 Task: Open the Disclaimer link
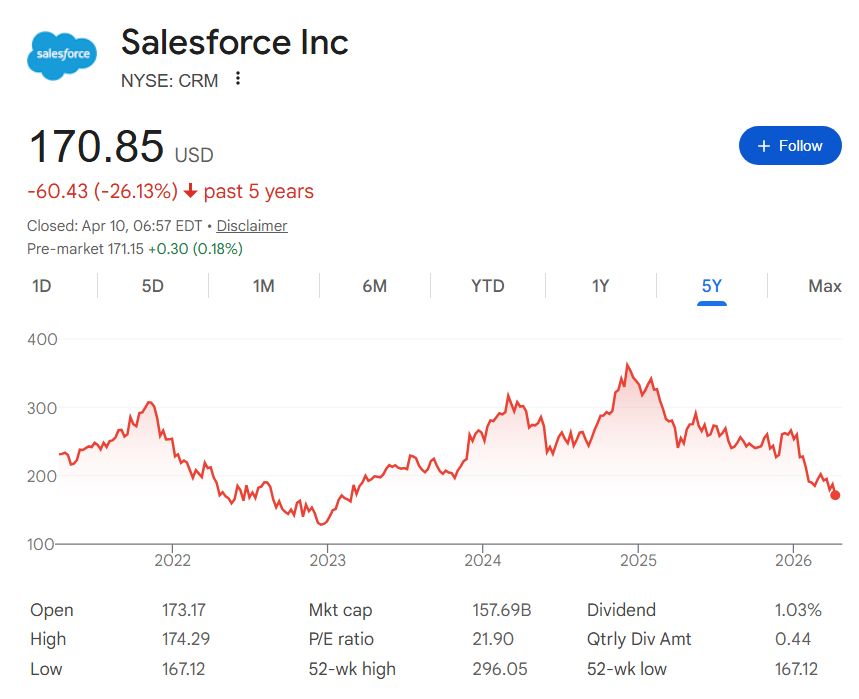click(251, 226)
